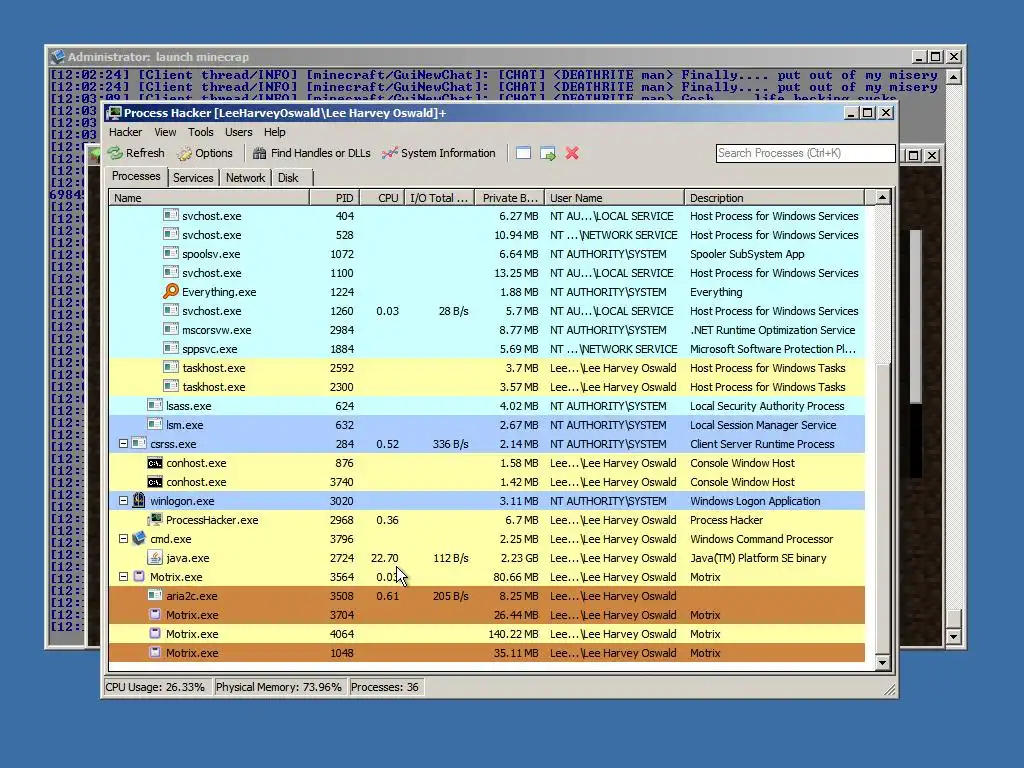The image size is (1024, 768).
Task: Click the Java(TM) Platform SE binary description
Action: coord(758,558)
